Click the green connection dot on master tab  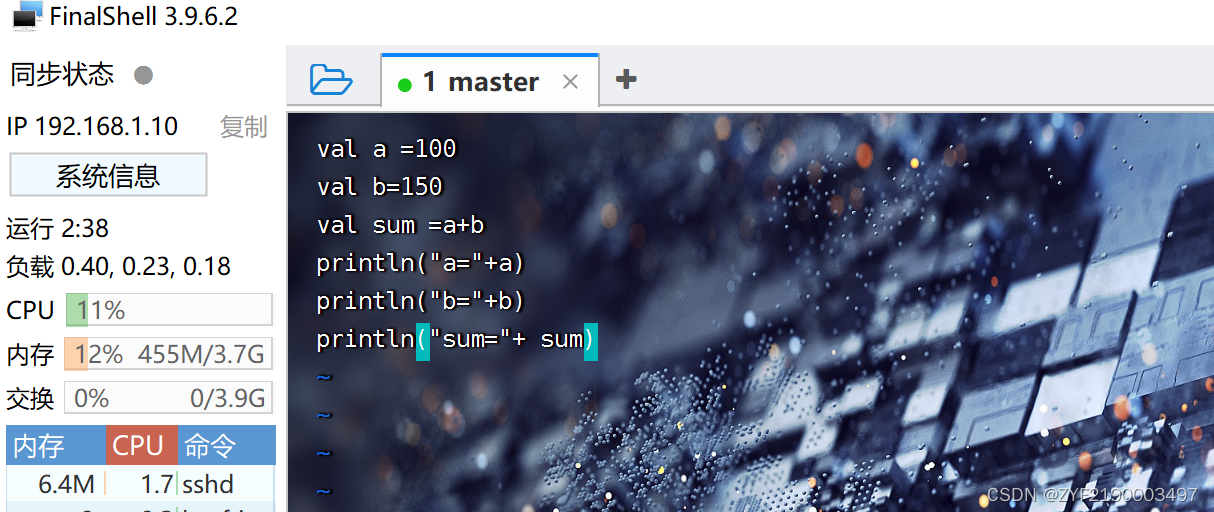coord(405,85)
